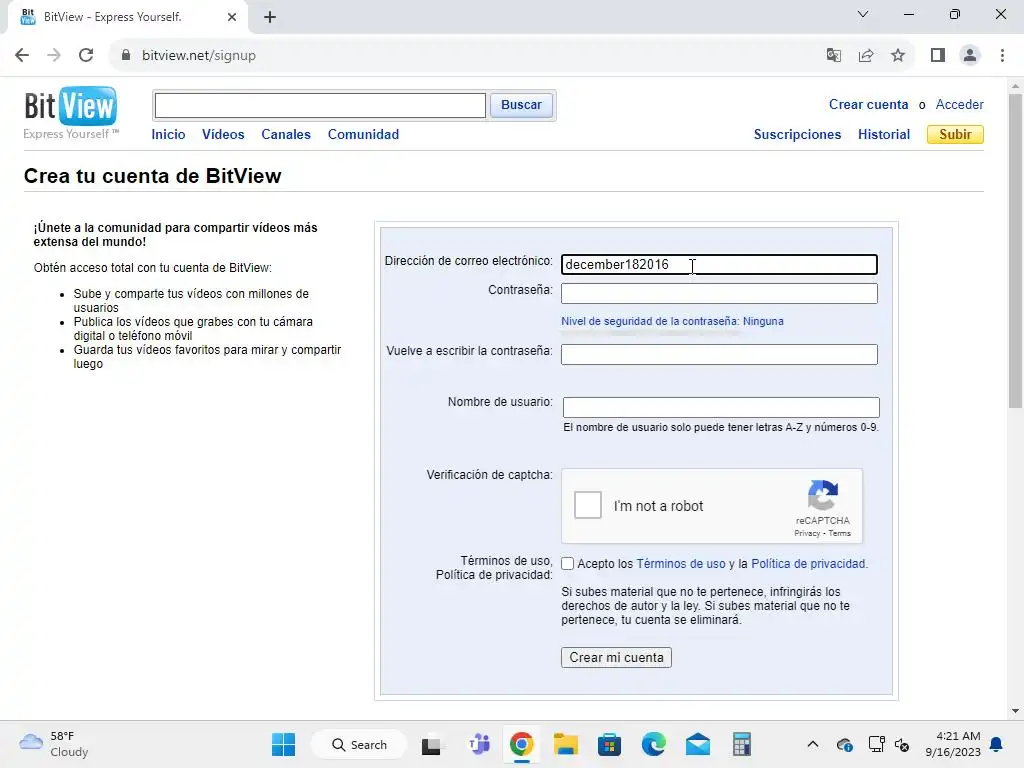Open Vídeos section

coord(223,135)
